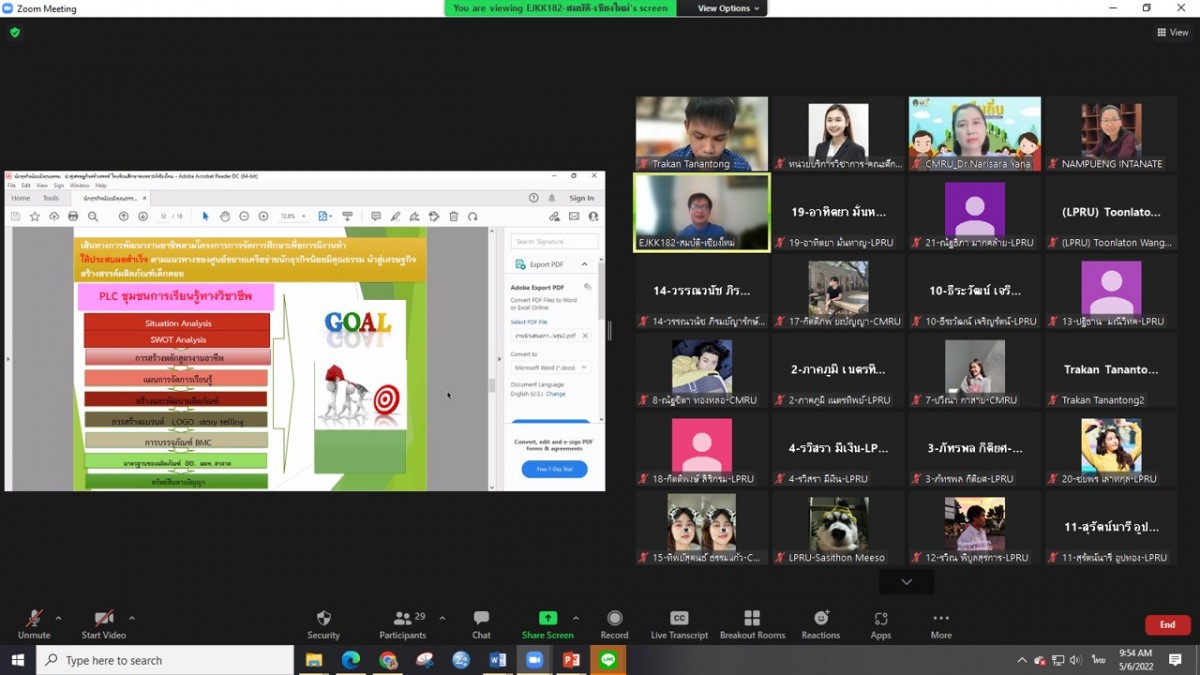Click the green Share Screen icon
1200x675 pixels.
pos(547,619)
